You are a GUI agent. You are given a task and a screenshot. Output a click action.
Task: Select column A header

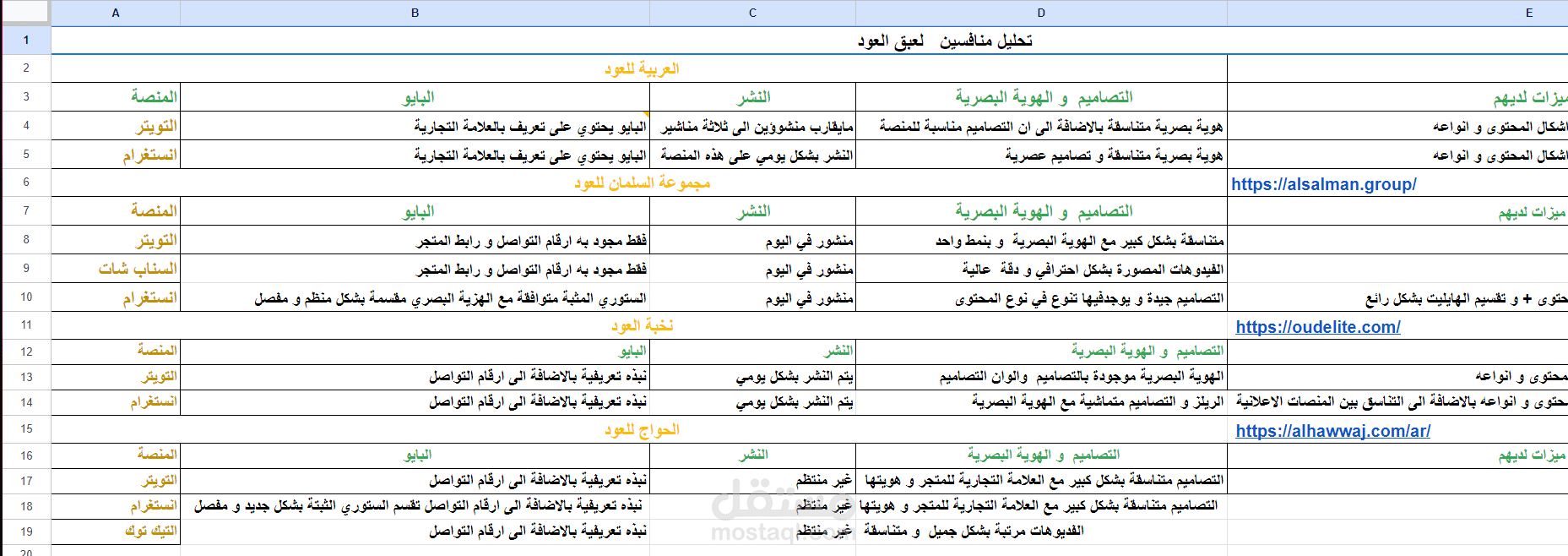[x=116, y=13]
